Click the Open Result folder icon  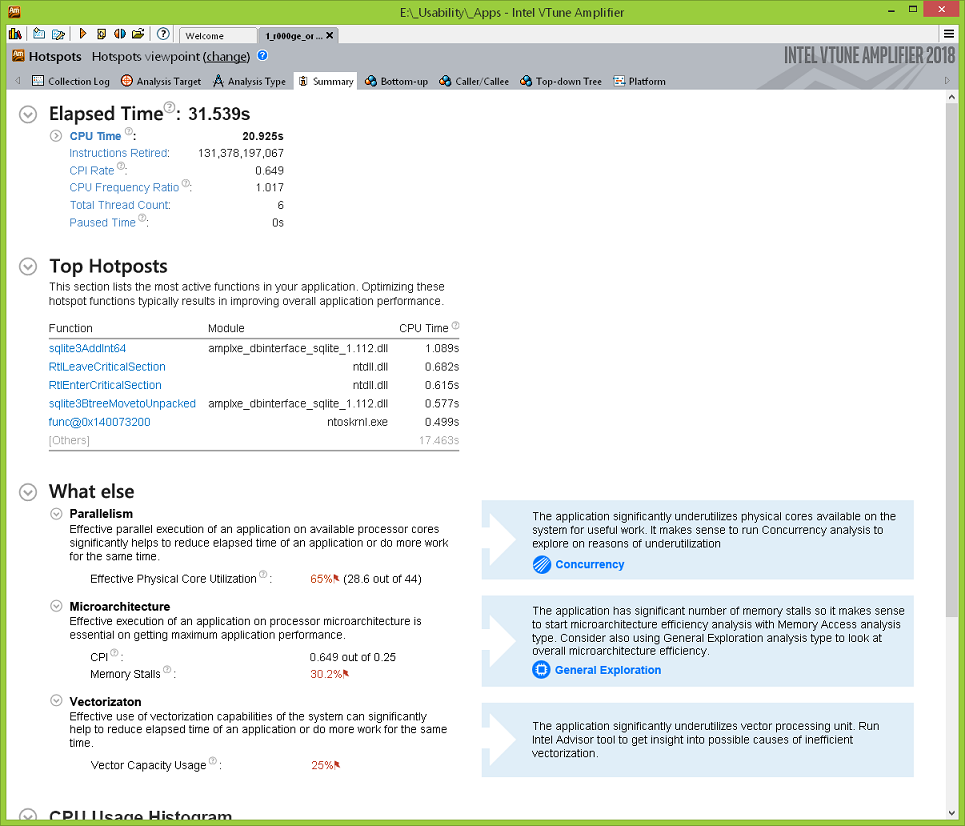138,34
